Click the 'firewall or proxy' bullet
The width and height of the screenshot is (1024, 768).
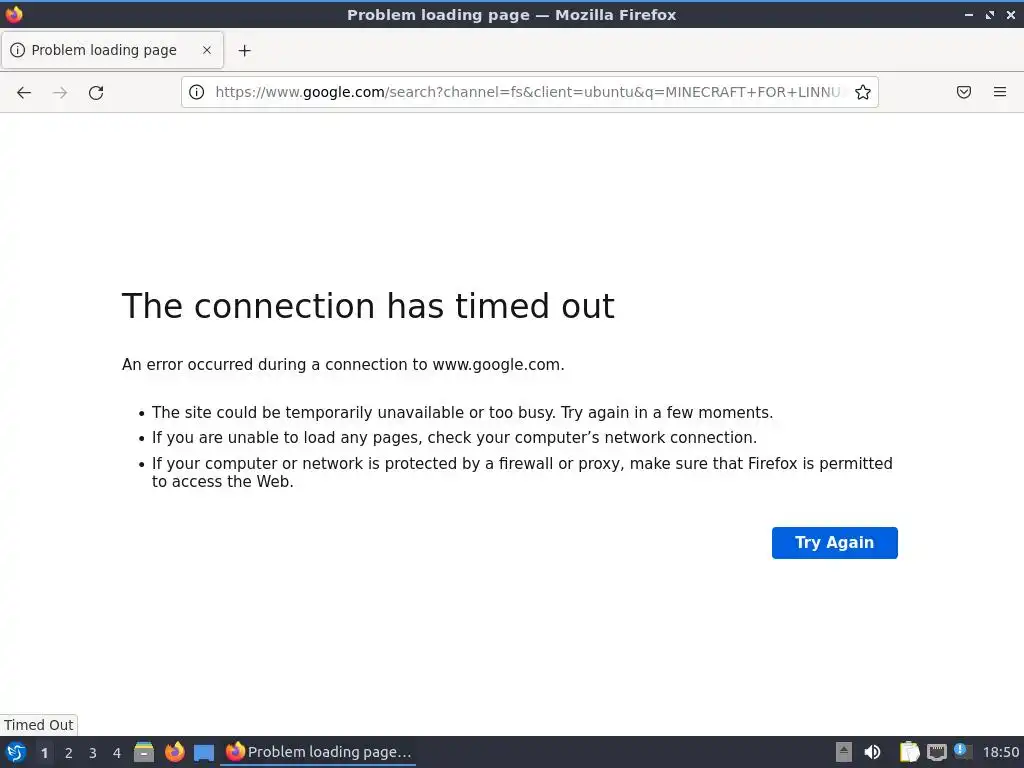pos(522,472)
